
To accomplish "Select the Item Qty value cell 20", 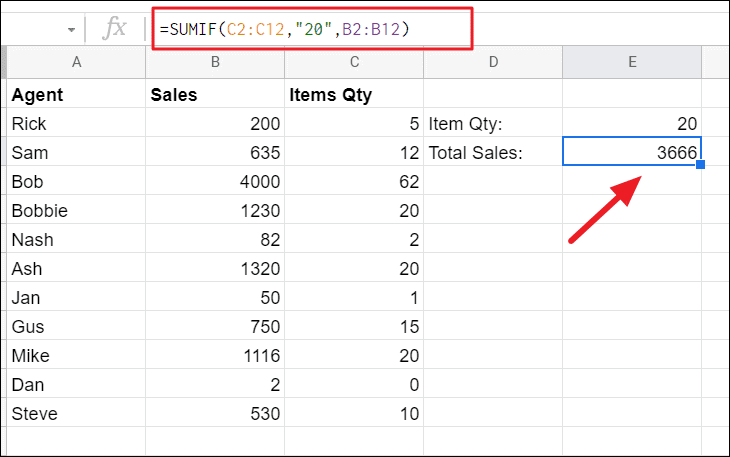I will [x=632, y=124].
